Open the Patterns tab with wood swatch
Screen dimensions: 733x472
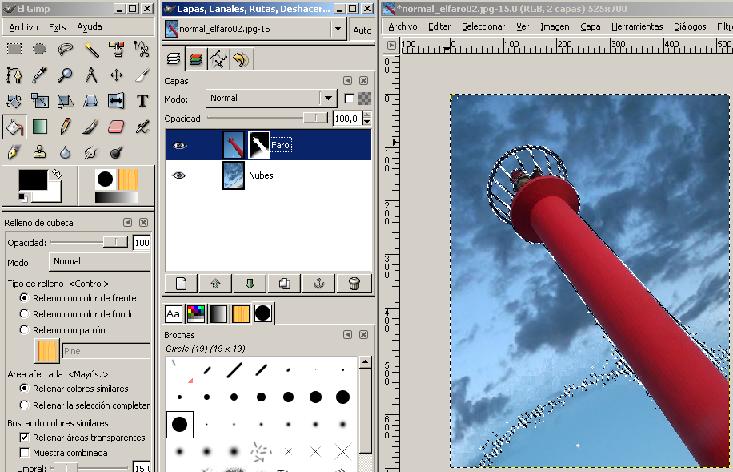pyautogui.click(x=241, y=314)
